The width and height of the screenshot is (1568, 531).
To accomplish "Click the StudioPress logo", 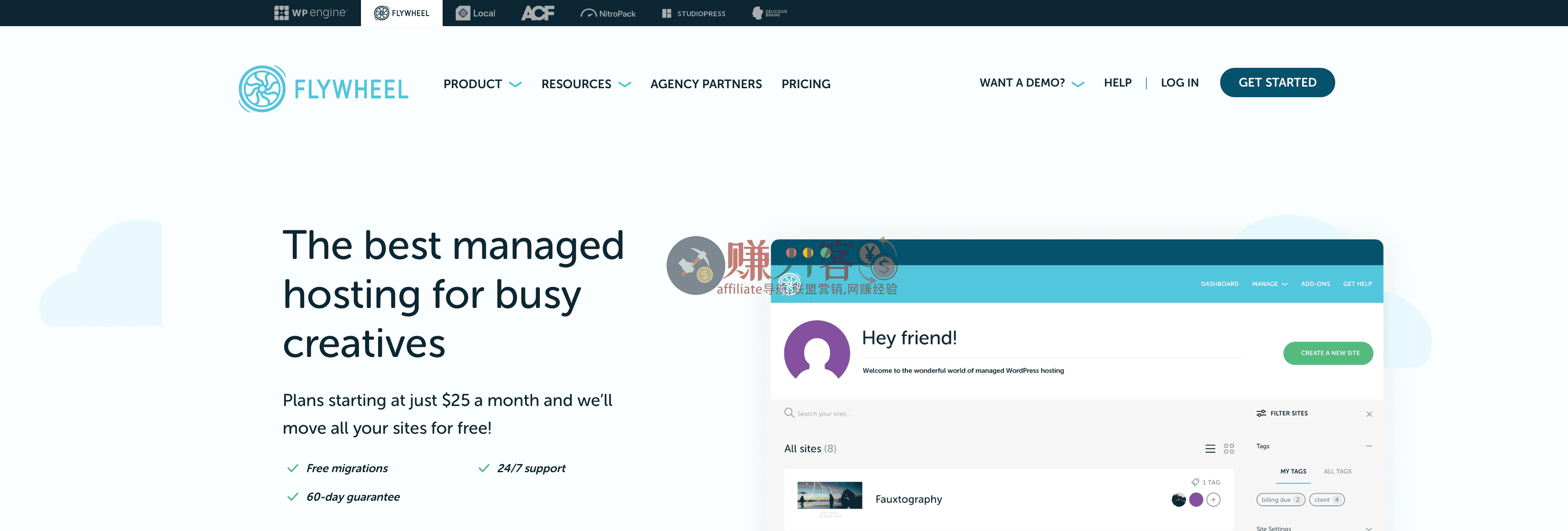I will click(x=693, y=13).
